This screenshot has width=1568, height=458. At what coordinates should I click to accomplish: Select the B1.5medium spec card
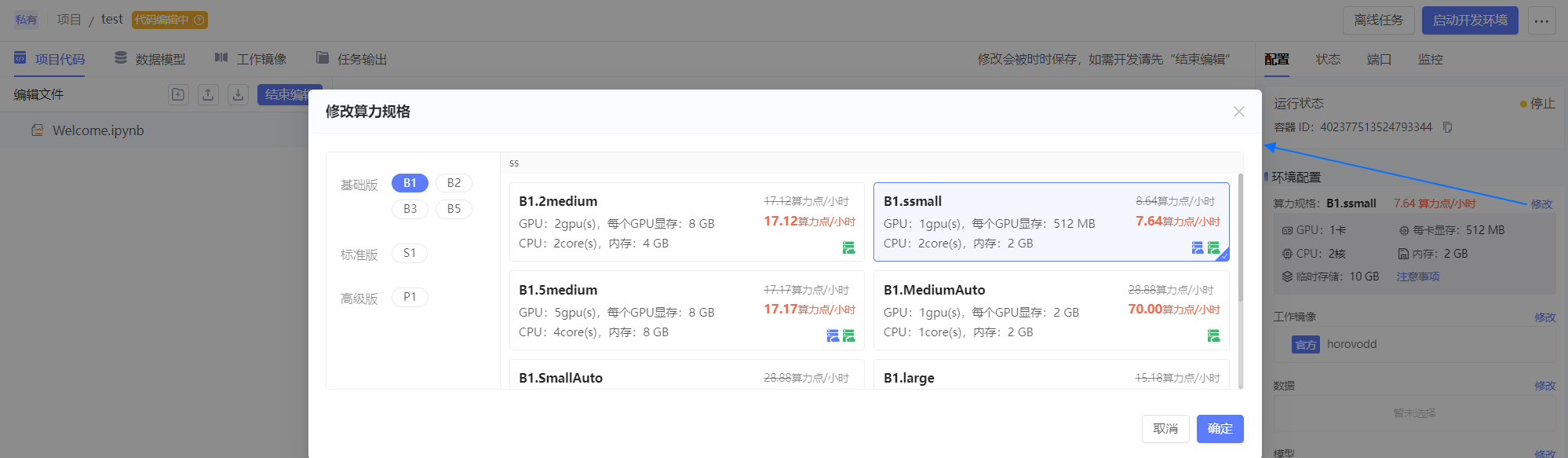pos(687,310)
